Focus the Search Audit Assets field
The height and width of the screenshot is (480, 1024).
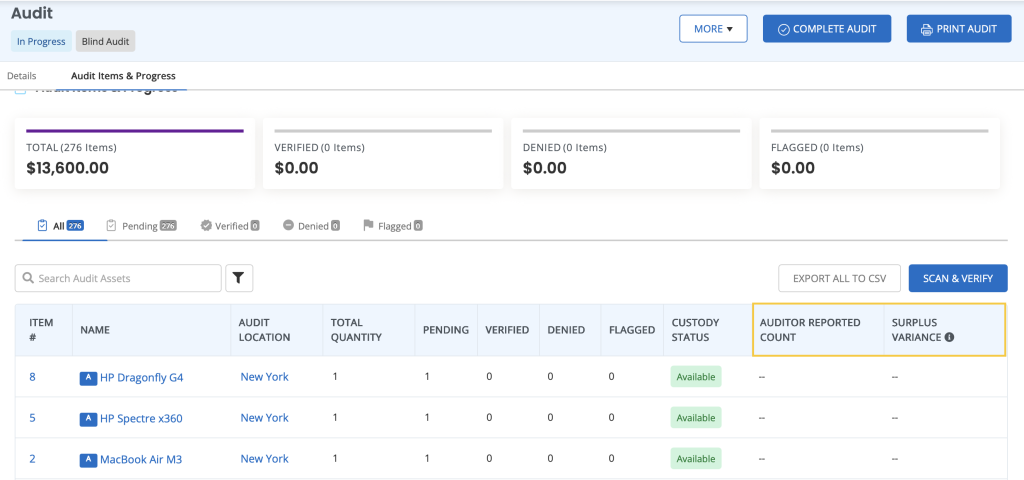tap(118, 278)
